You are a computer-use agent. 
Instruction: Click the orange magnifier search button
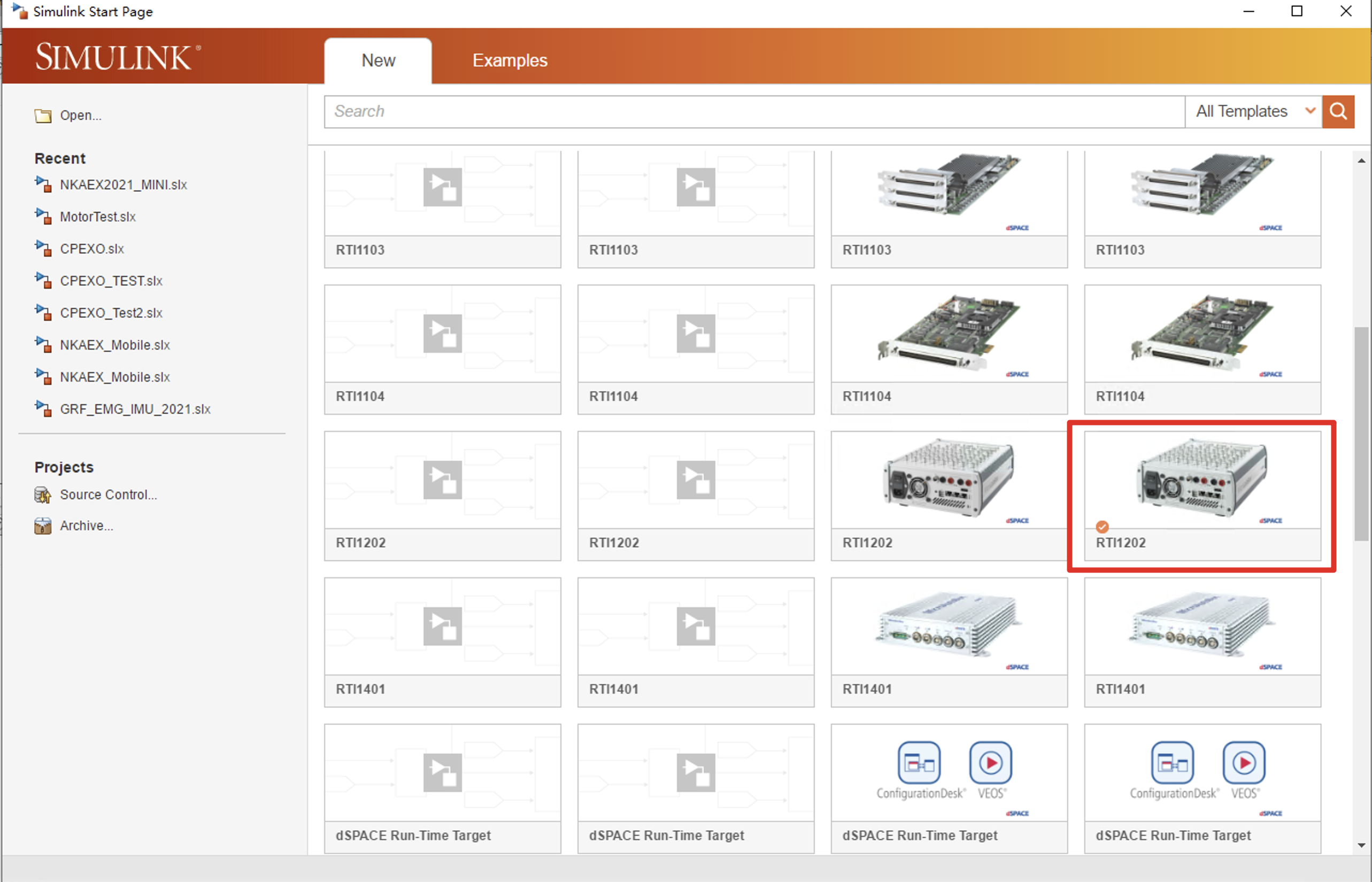click(x=1338, y=112)
